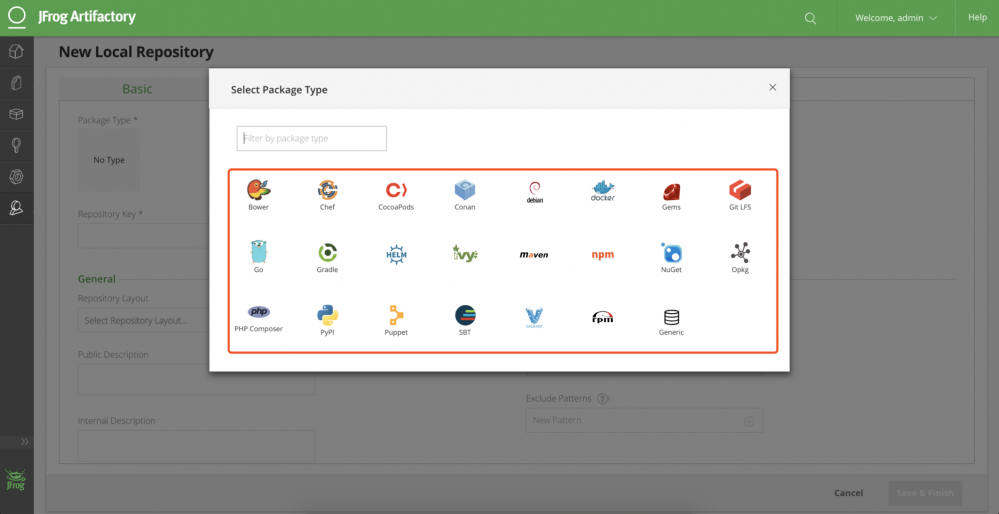The width and height of the screenshot is (999, 514).
Task: Click the No Type package selector
Action: click(109, 161)
